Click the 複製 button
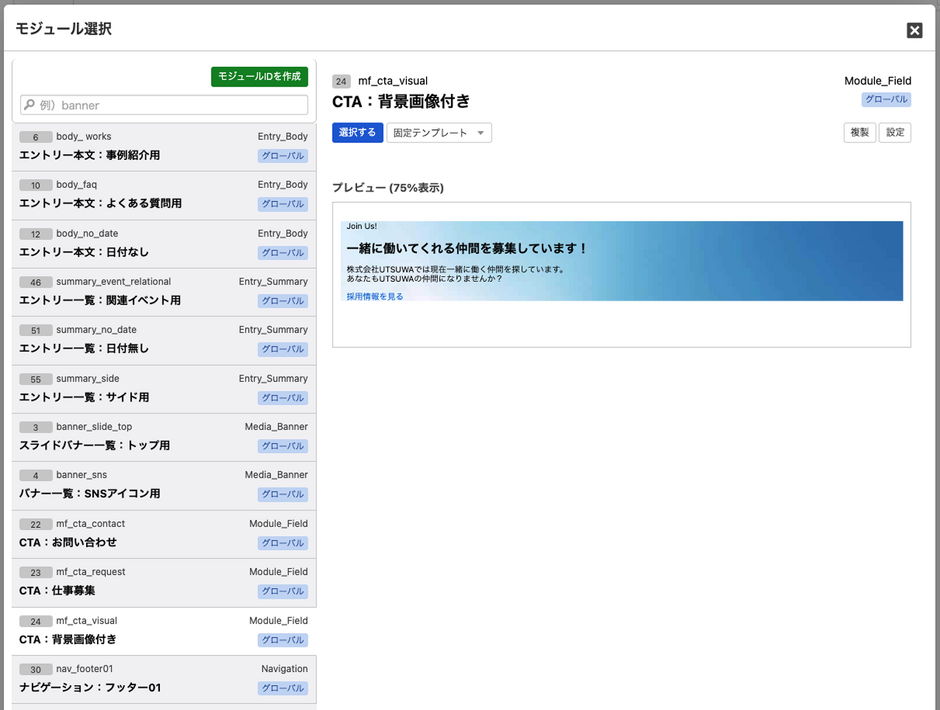 point(859,132)
